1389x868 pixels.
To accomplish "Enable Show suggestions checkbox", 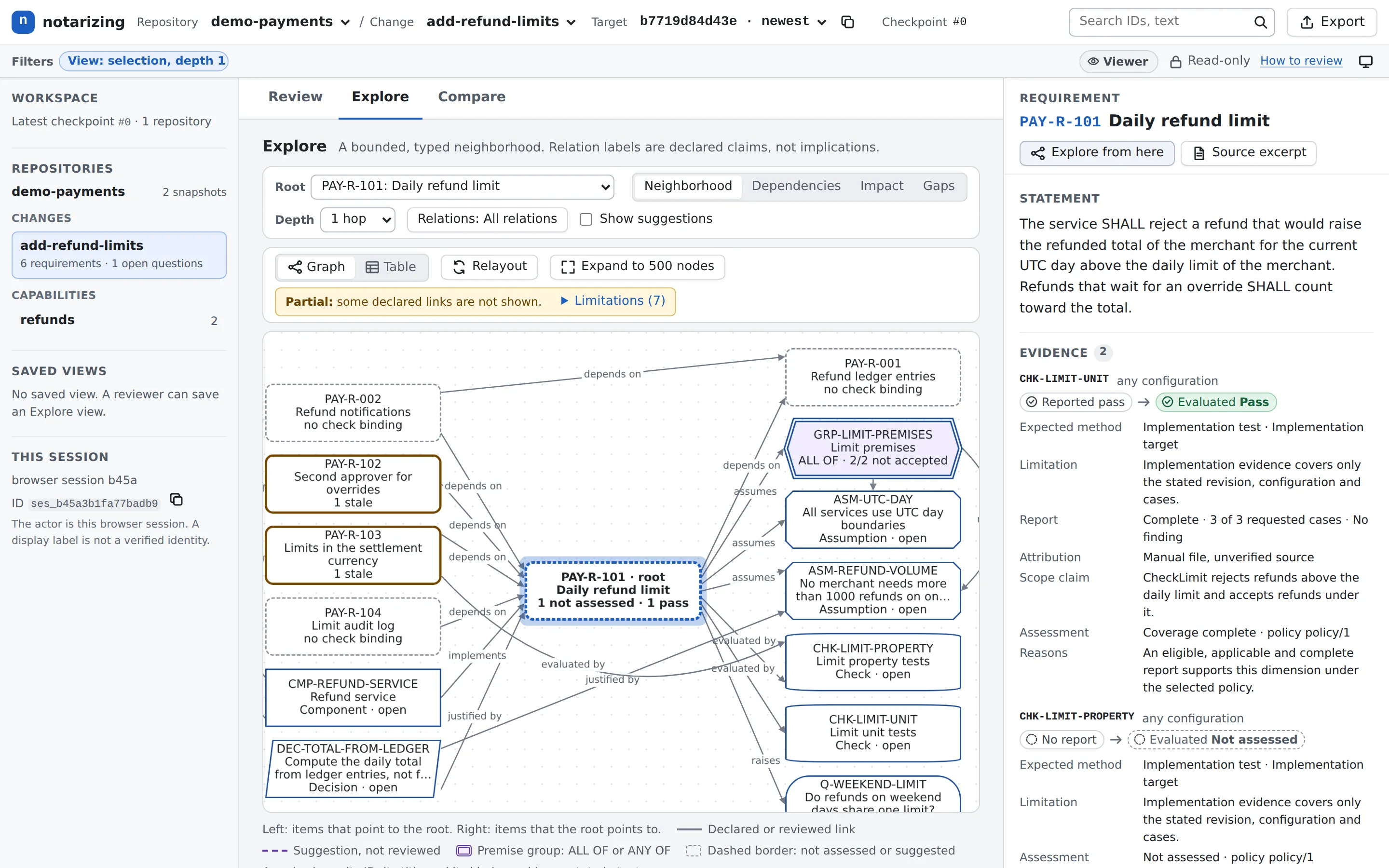I will [x=586, y=219].
